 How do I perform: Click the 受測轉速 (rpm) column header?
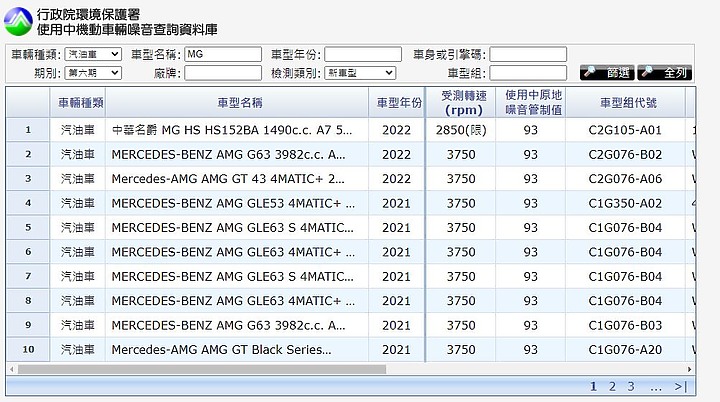tap(461, 102)
